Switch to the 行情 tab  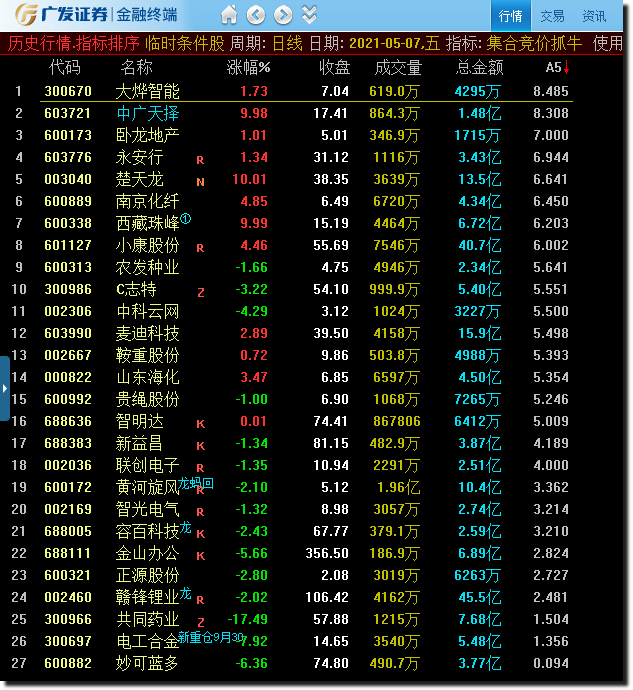[510, 16]
